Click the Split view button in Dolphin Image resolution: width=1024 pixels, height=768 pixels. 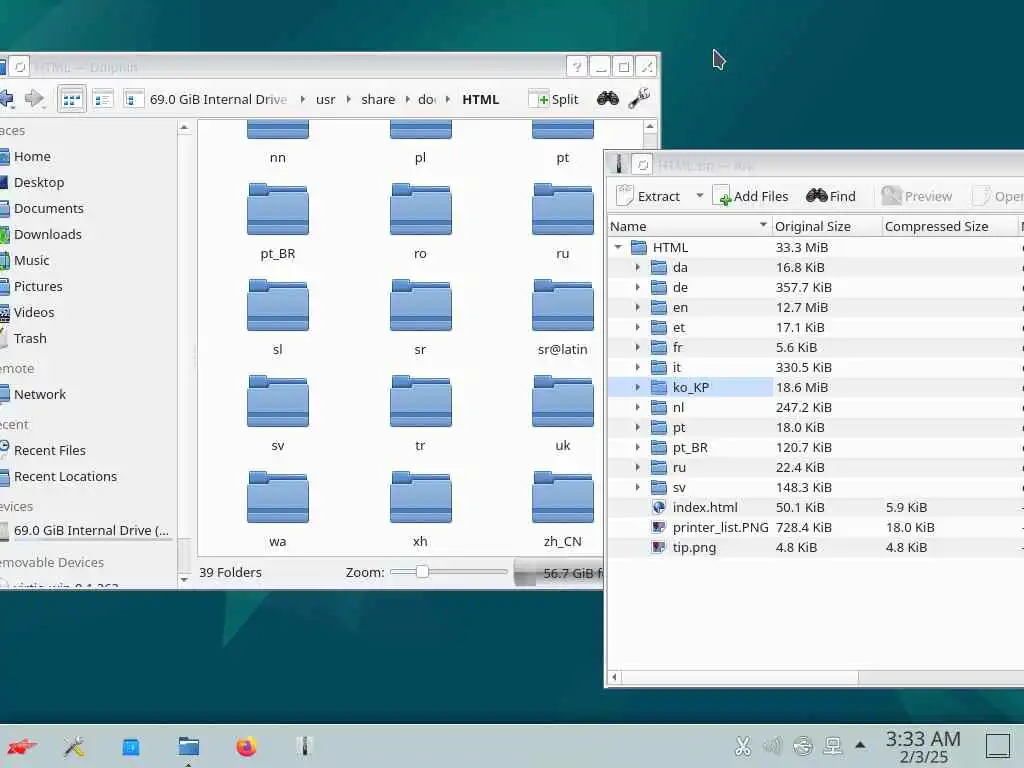pyautogui.click(x=554, y=99)
